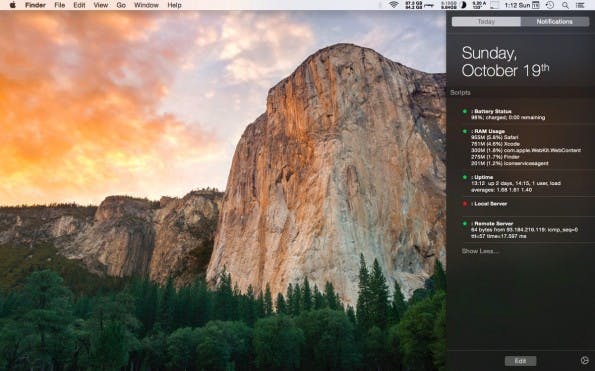The width and height of the screenshot is (595, 371).
Task: Click the calendar date icon in menu bar
Action: tap(535, 5)
